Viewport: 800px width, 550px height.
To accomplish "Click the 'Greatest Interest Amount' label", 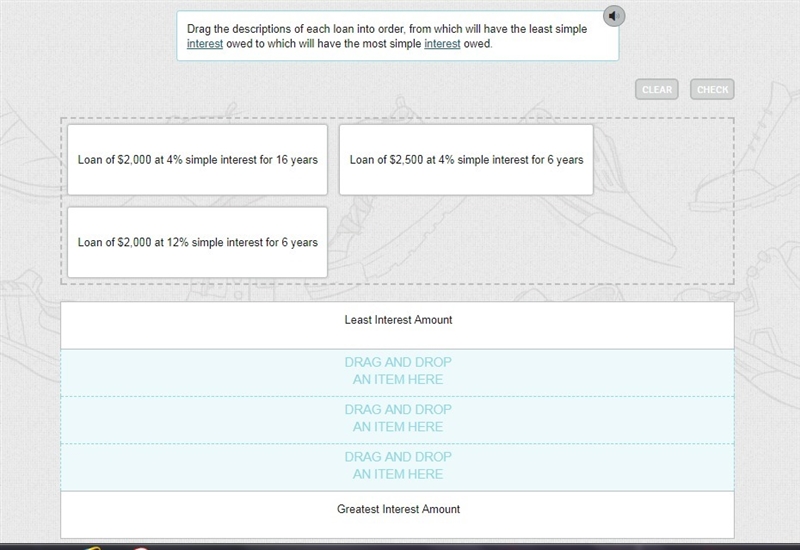I will point(398,509).
